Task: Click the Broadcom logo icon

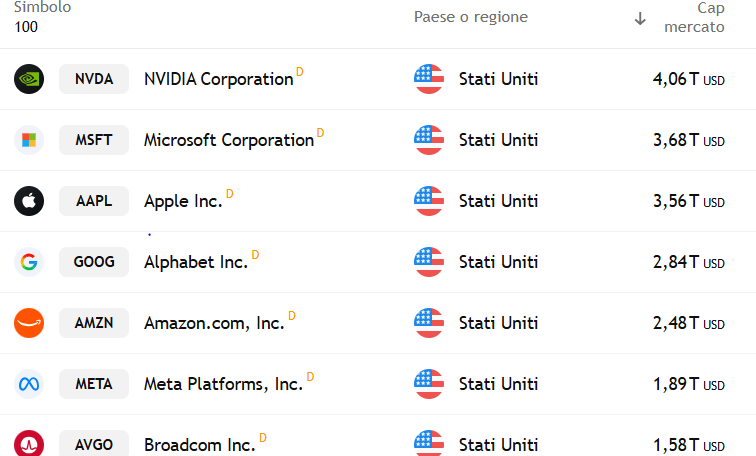Action: 29,443
